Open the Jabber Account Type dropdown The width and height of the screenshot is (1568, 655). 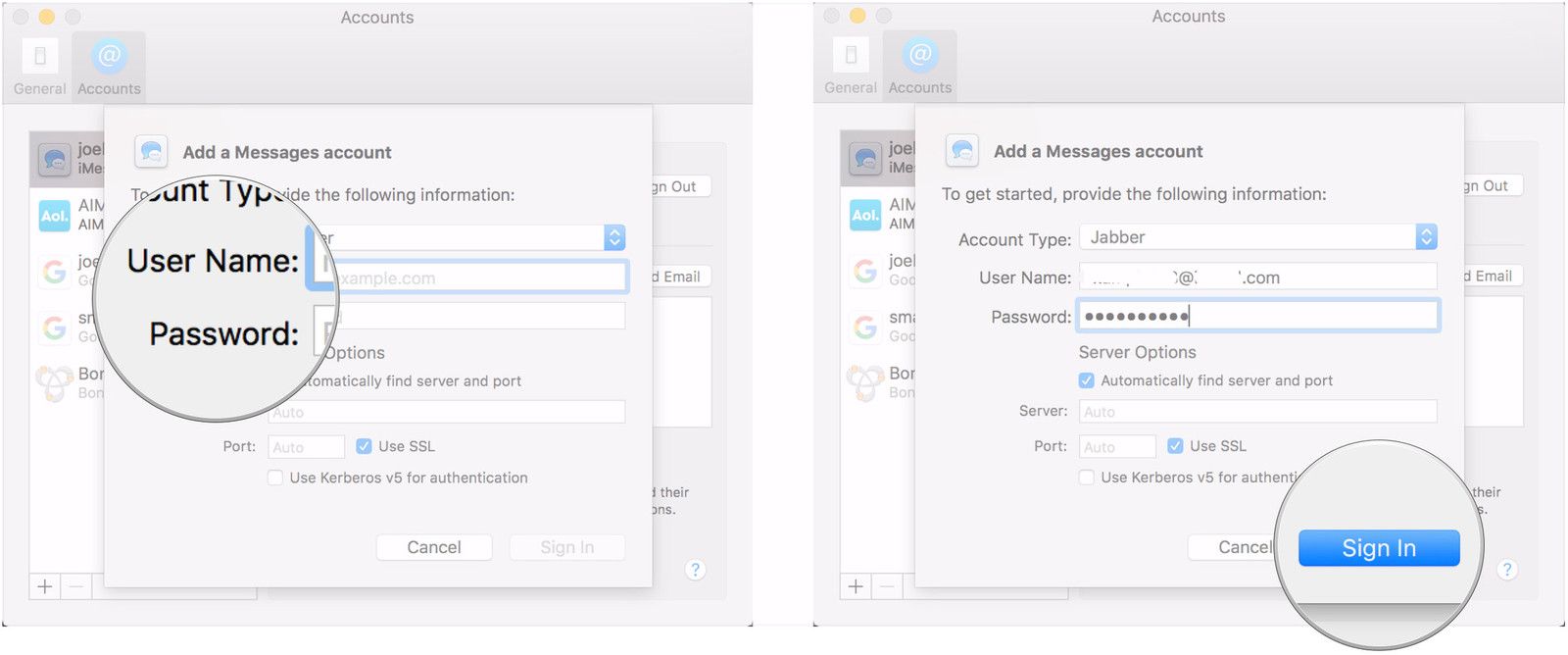[x=1257, y=237]
